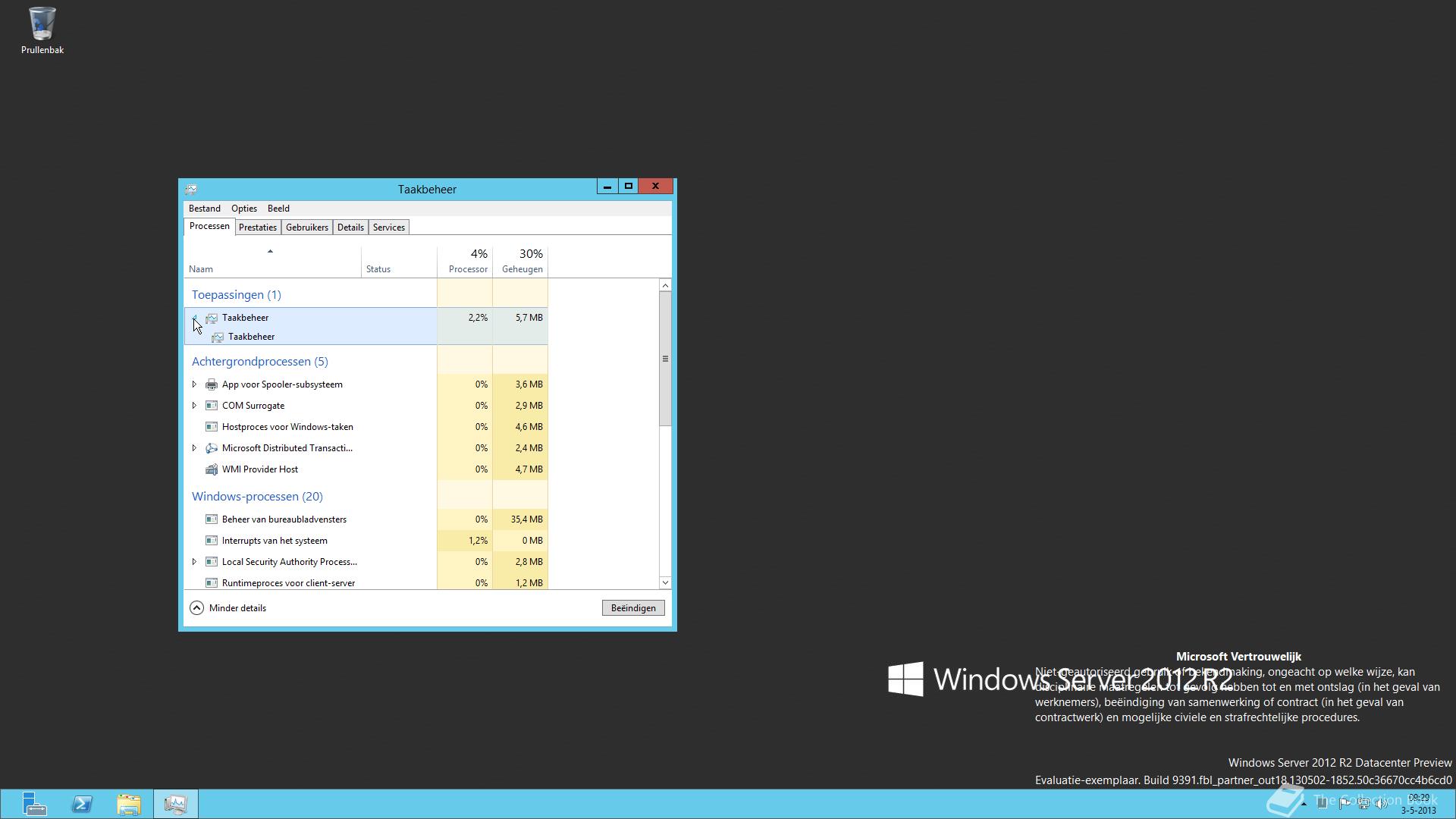Click the Hostproces voor Windows-taken icon
This screenshot has width=1456, height=819.
point(212,427)
